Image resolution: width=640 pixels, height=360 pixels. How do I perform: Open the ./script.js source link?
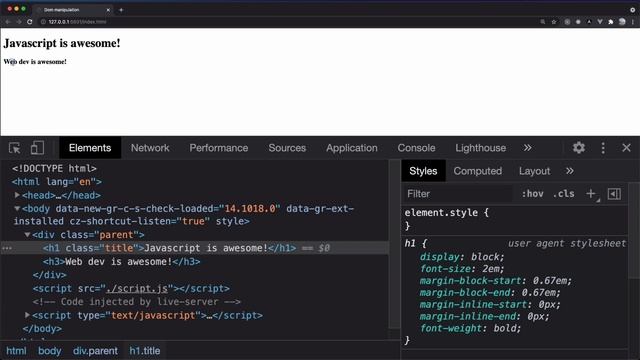coord(137,289)
